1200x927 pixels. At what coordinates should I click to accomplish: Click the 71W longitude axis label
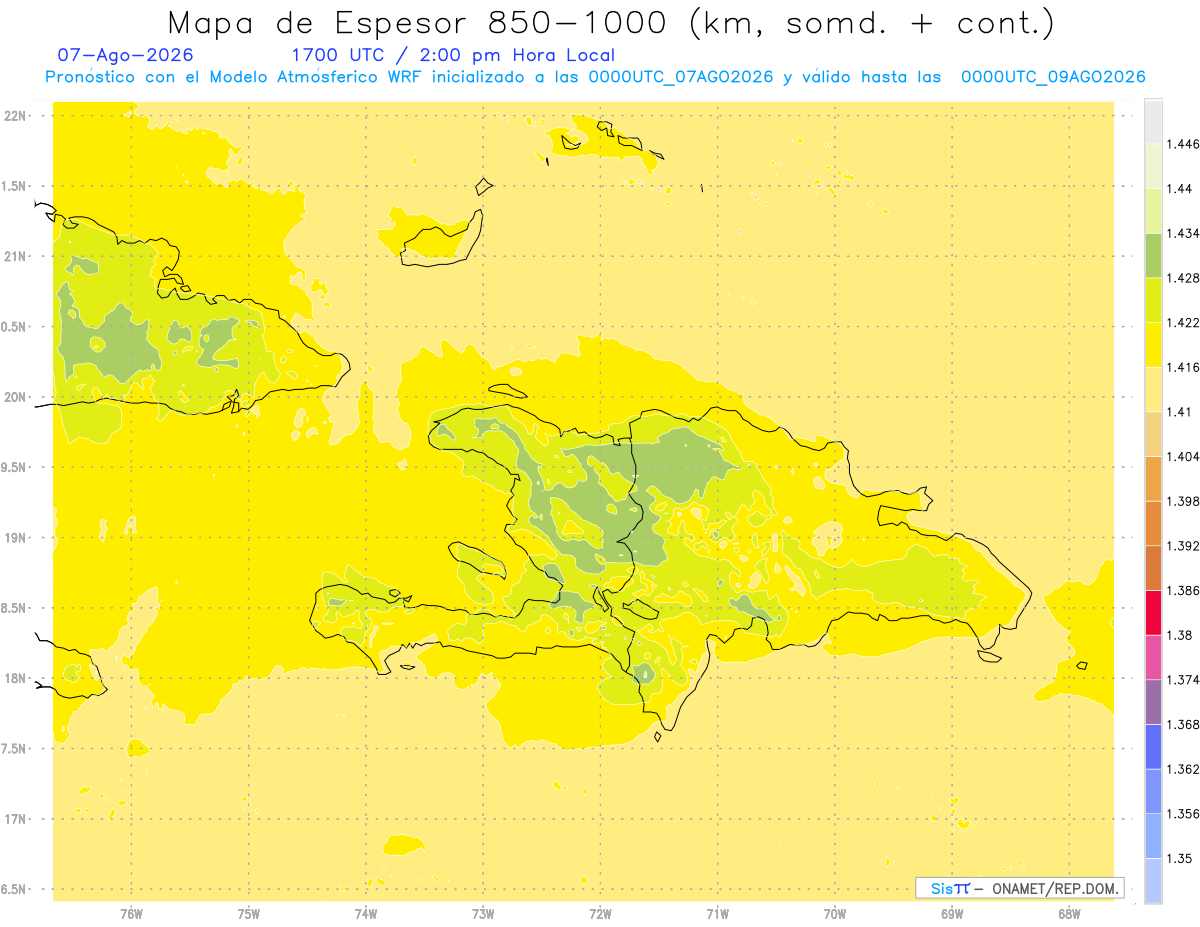(x=717, y=914)
